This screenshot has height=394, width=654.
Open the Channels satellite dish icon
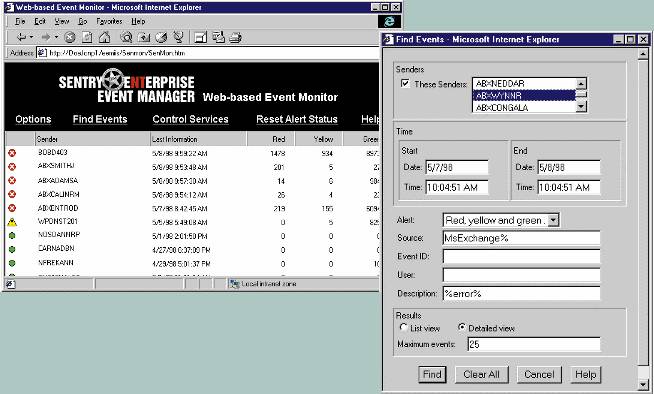179,38
